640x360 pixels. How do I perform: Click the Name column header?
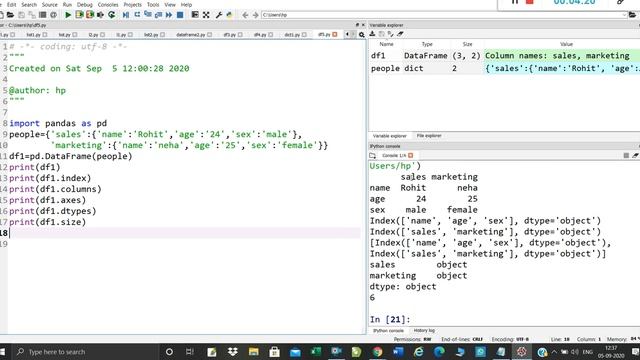click(386, 44)
